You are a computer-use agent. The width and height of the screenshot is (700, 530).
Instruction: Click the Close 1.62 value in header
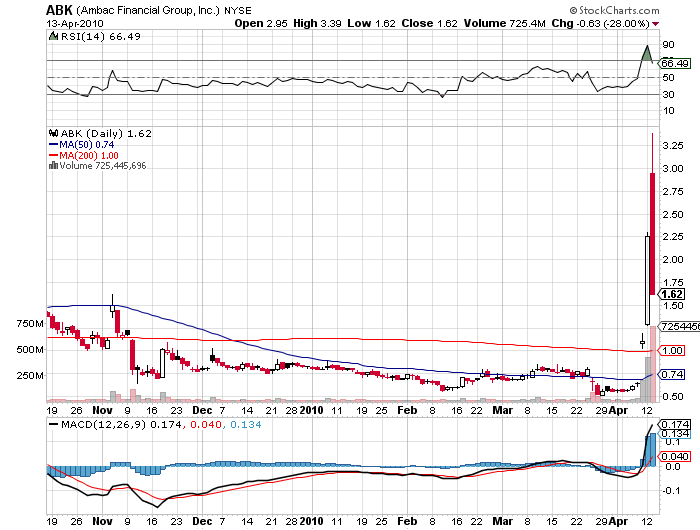[429, 23]
